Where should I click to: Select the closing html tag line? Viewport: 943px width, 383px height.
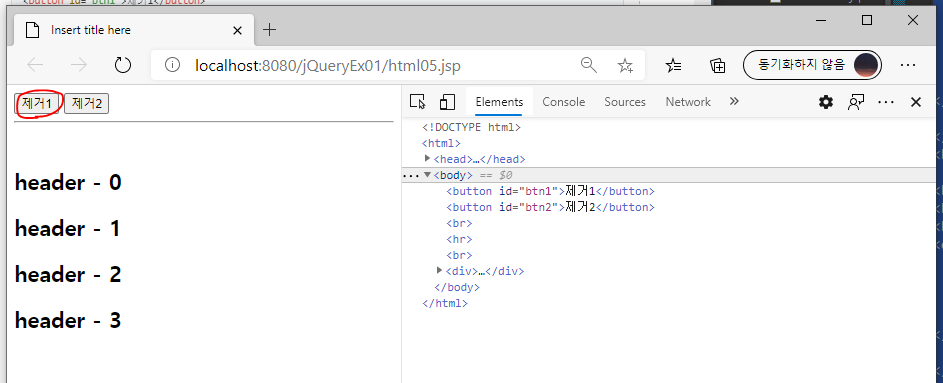(444, 303)
